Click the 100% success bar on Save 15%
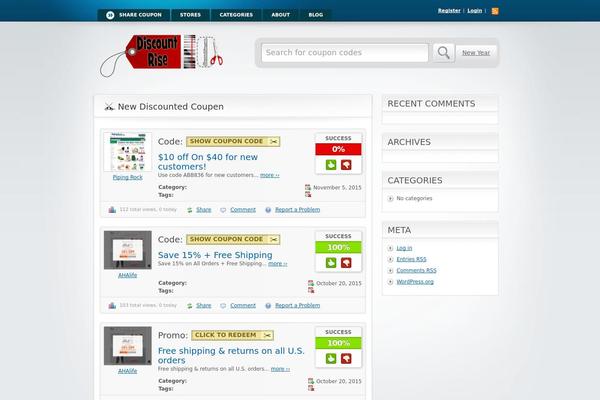This screenshot has height=400, width=600. (338, 247)
